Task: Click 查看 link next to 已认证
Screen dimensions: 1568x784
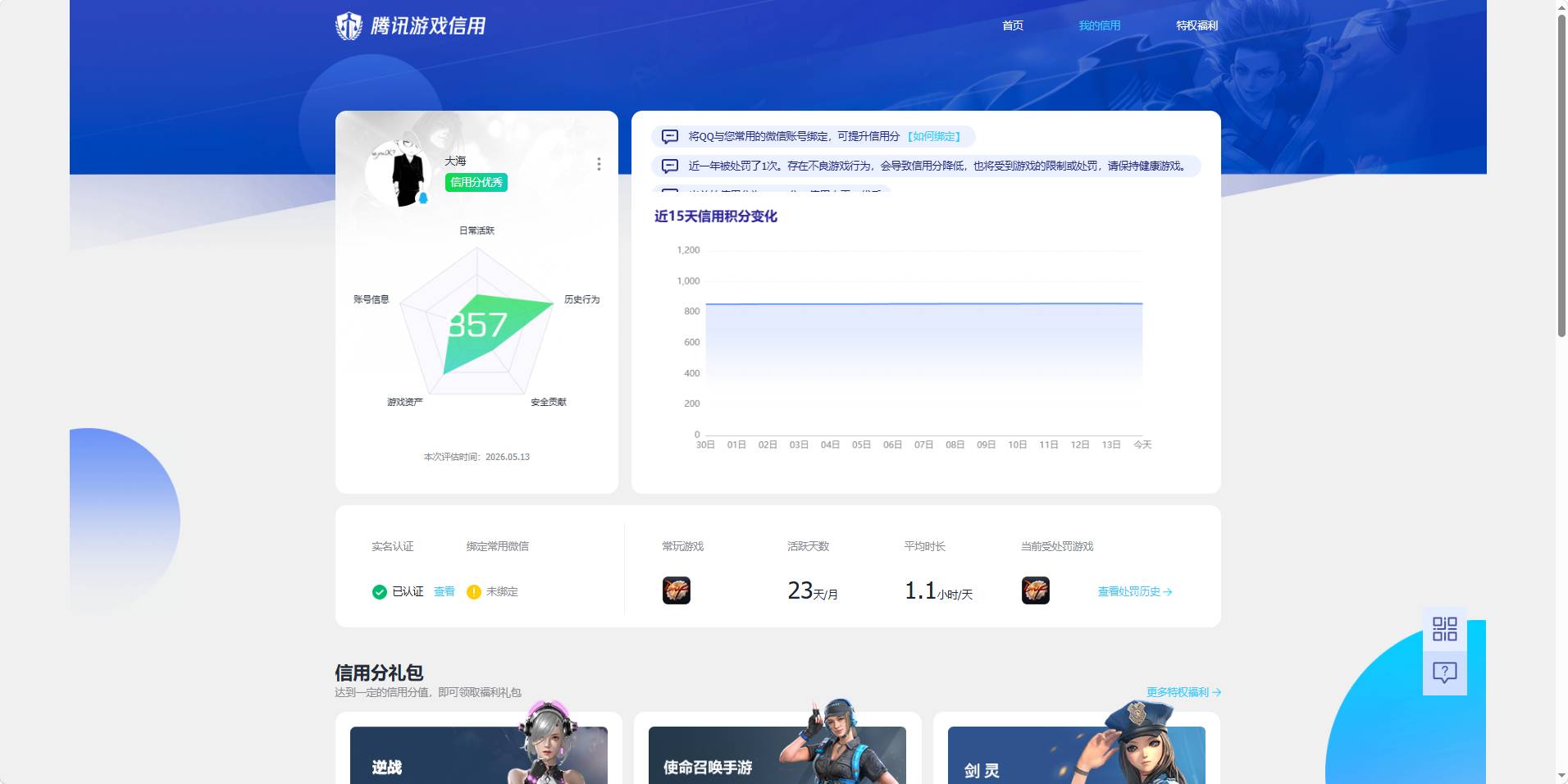Action: coord(444,591)
